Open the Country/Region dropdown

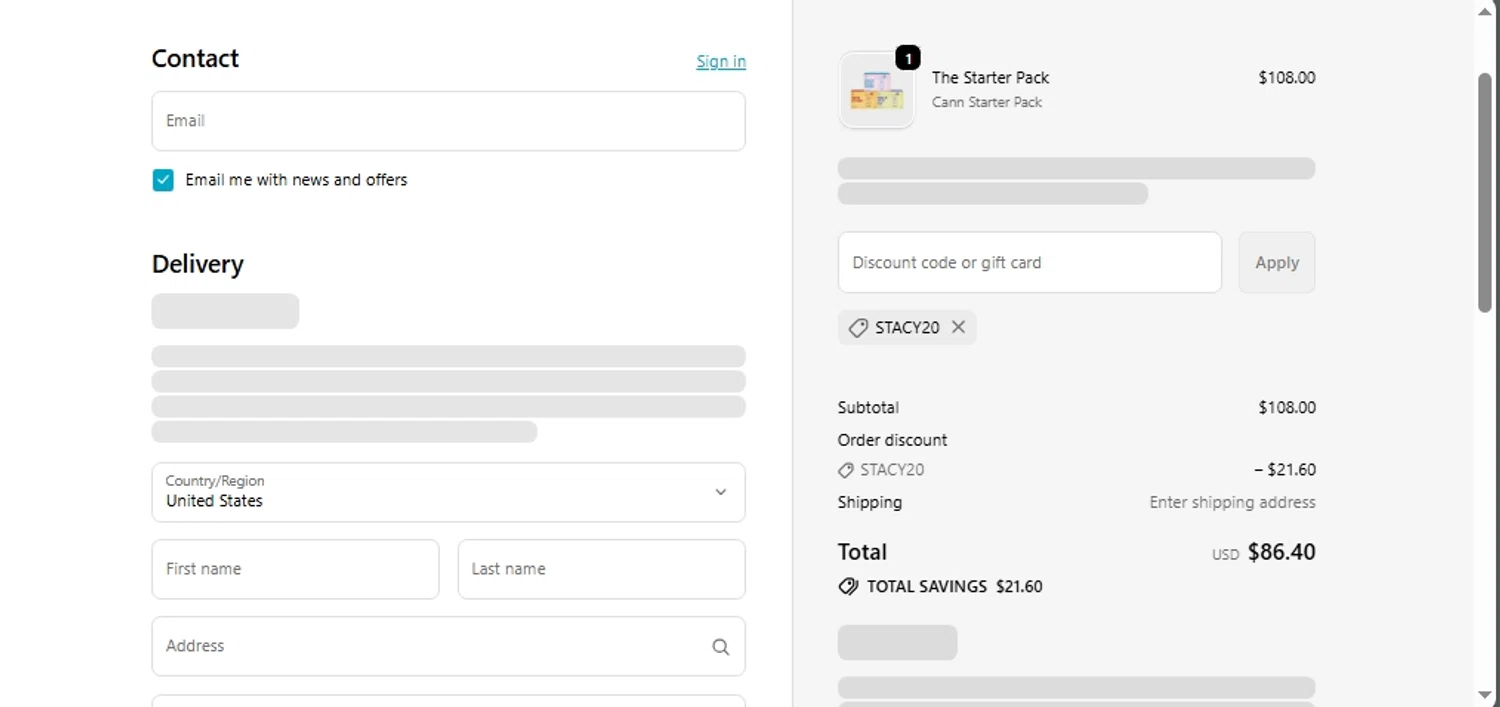click(x=448, y=492)
